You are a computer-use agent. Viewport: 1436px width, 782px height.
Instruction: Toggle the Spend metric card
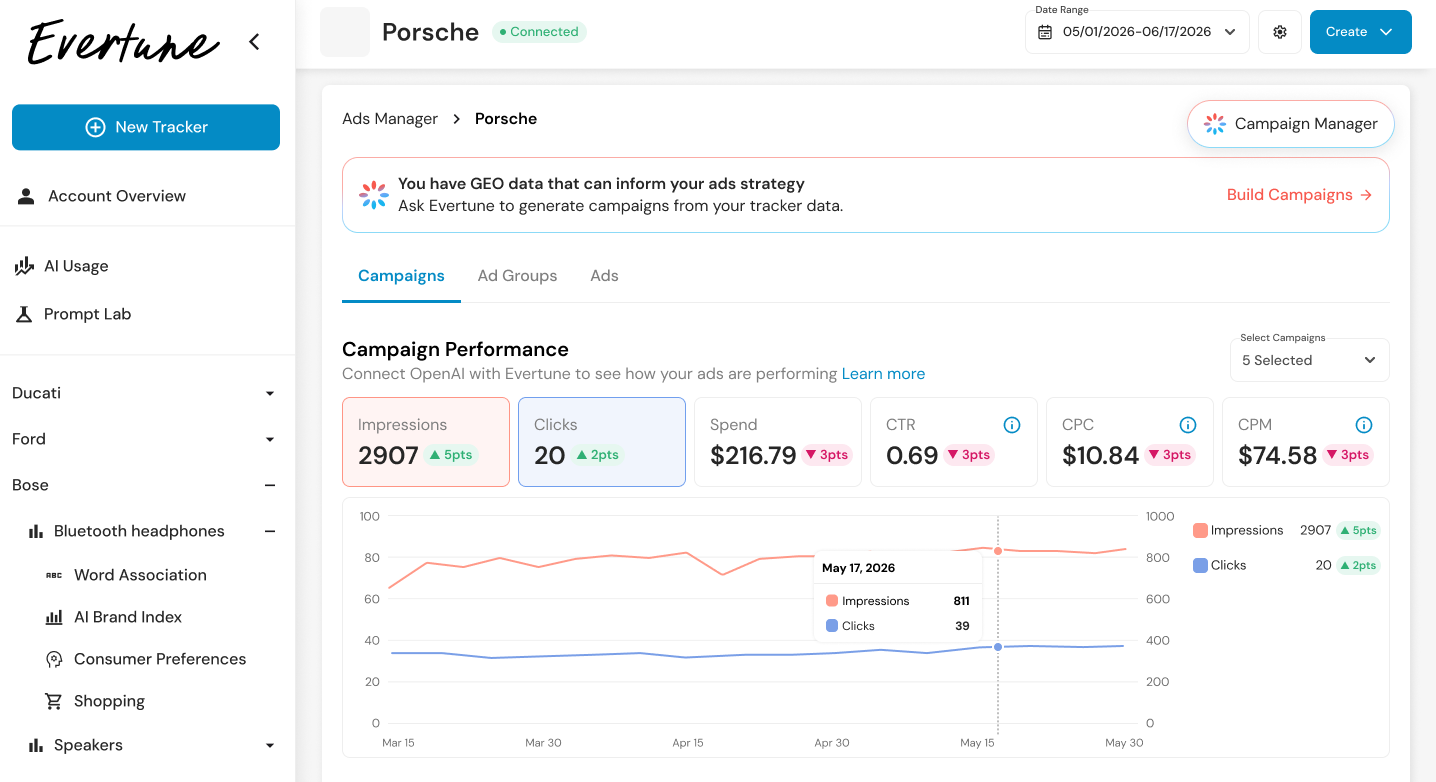778,442
